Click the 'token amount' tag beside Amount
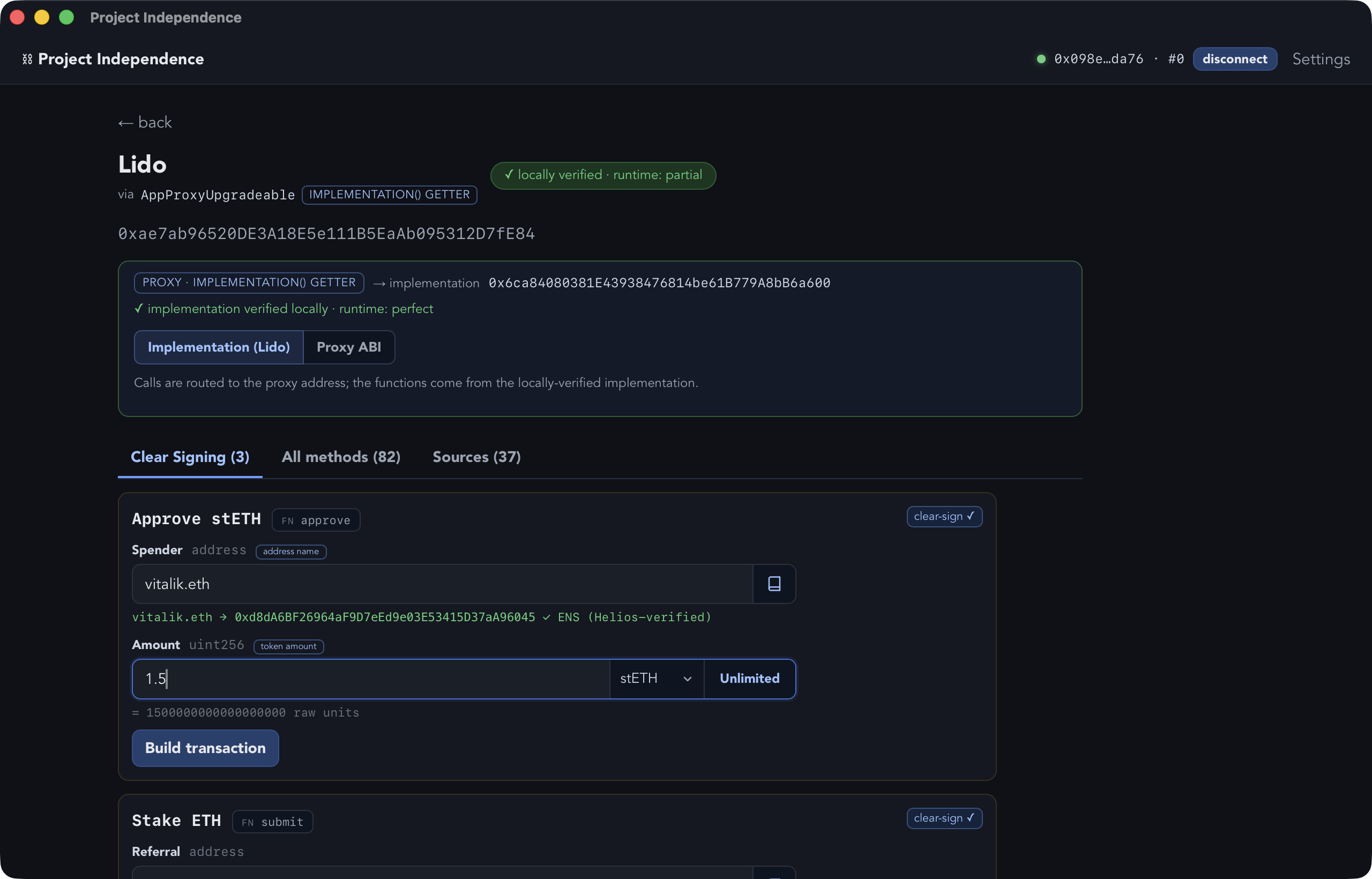The height and width of the screenshot is (879, 1372). [288, 646]
